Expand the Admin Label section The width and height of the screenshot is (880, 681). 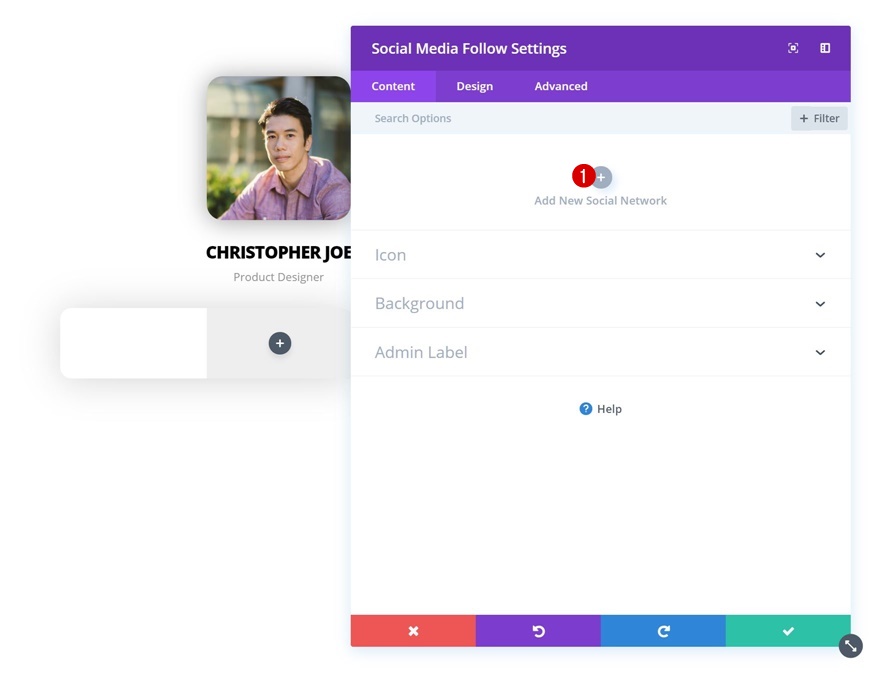601,352
